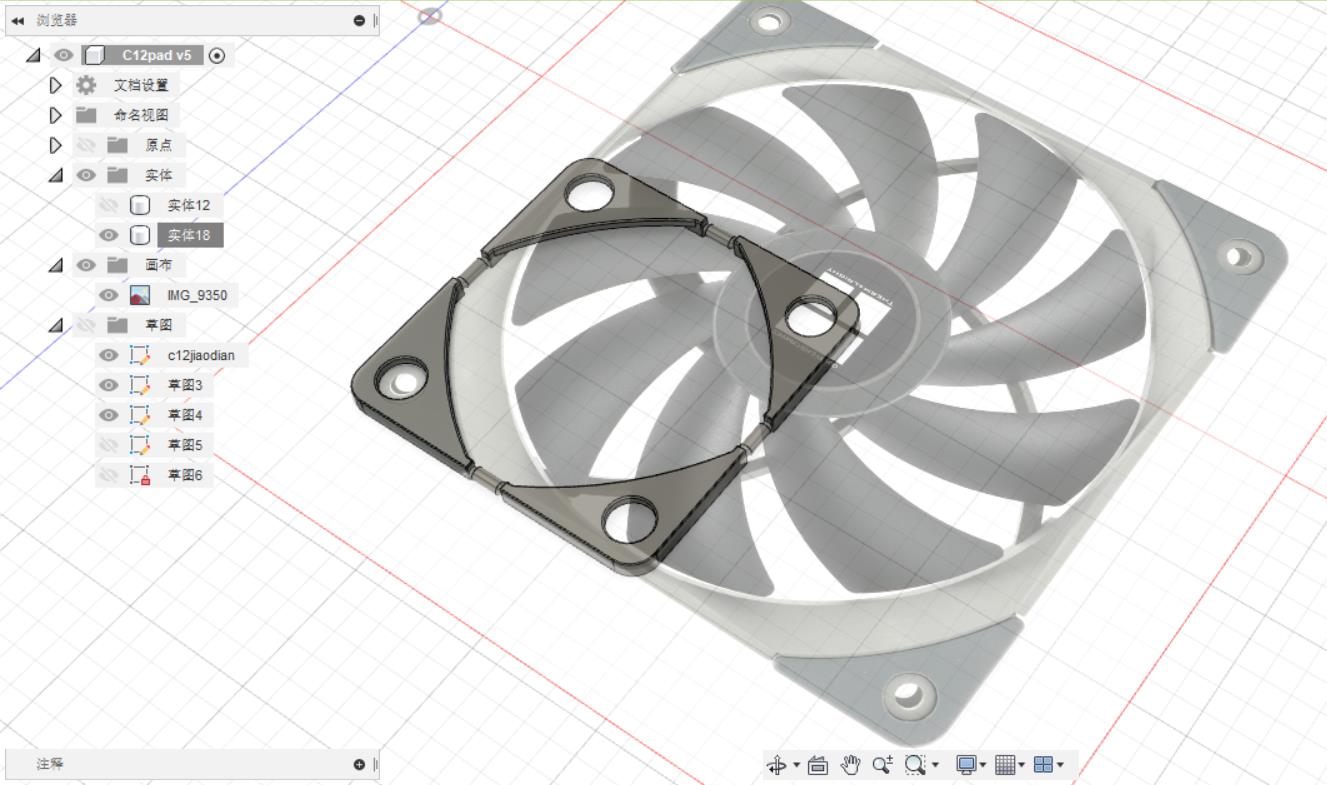Open the Display Settings dropdown arrow
This screenshot has width=1327, height=785.
coord(985,766)
